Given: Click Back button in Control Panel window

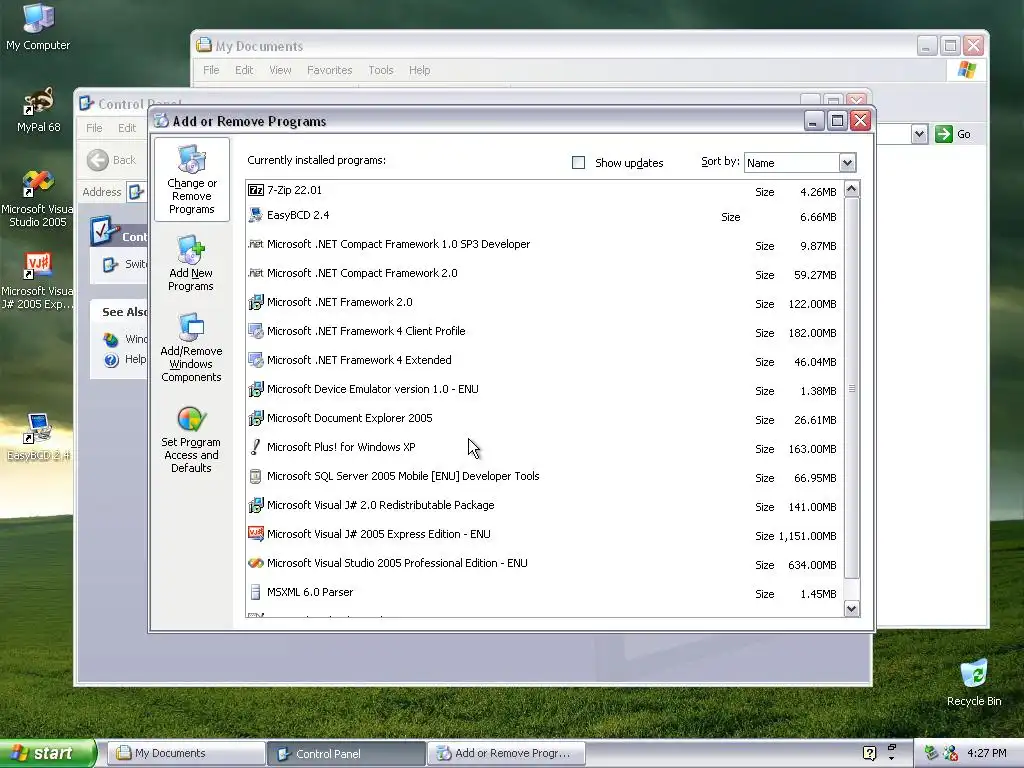Looking at the screenshot, I should (112, 160).
